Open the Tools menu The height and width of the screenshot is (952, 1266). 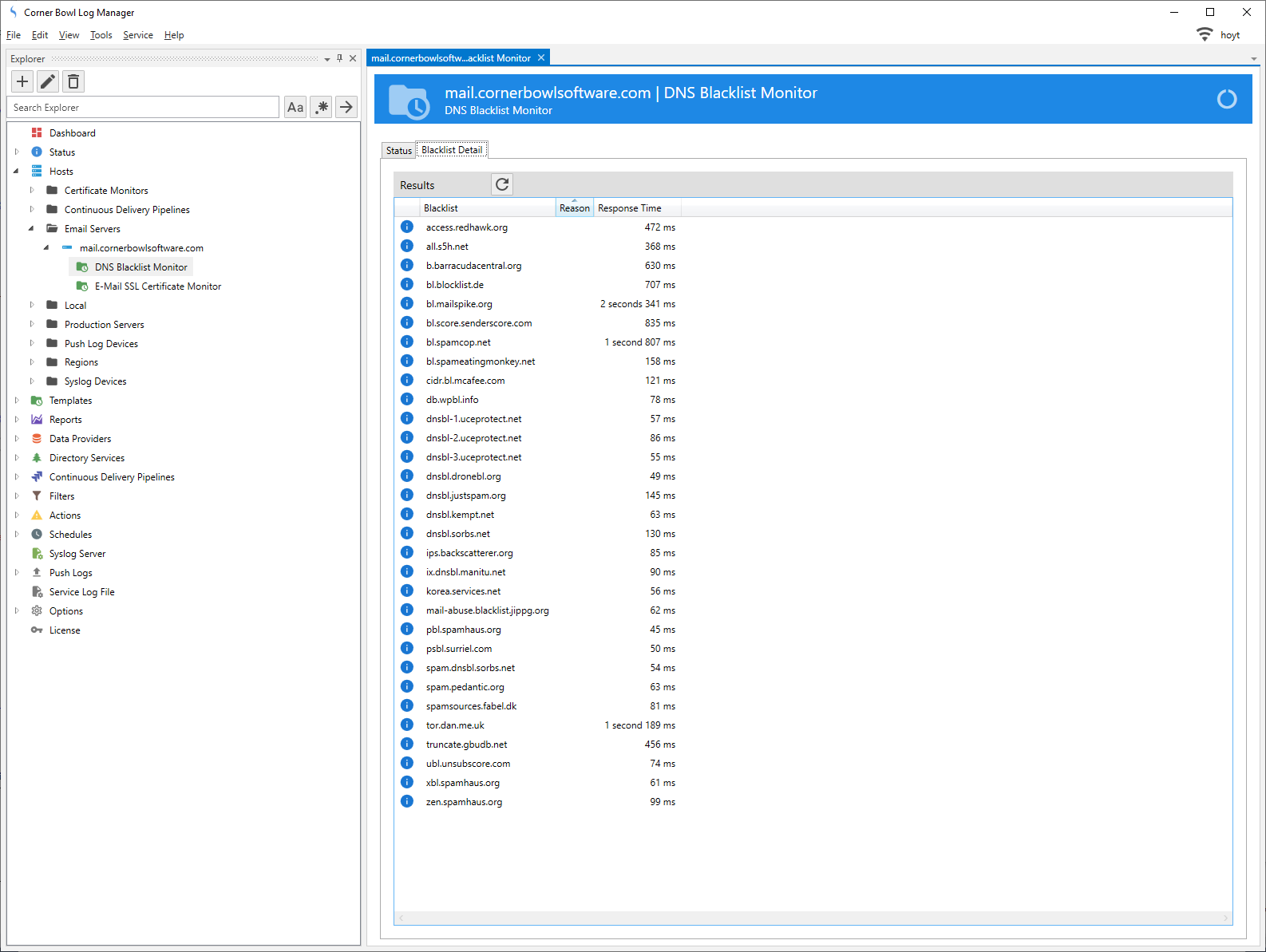(101, 35)
